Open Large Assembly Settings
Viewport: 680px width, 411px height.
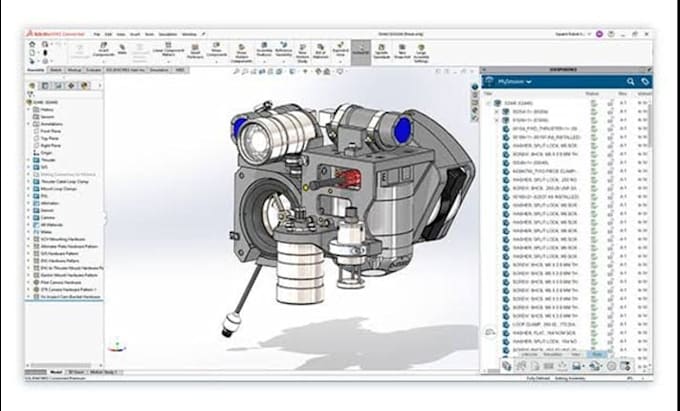coord(421,53)
